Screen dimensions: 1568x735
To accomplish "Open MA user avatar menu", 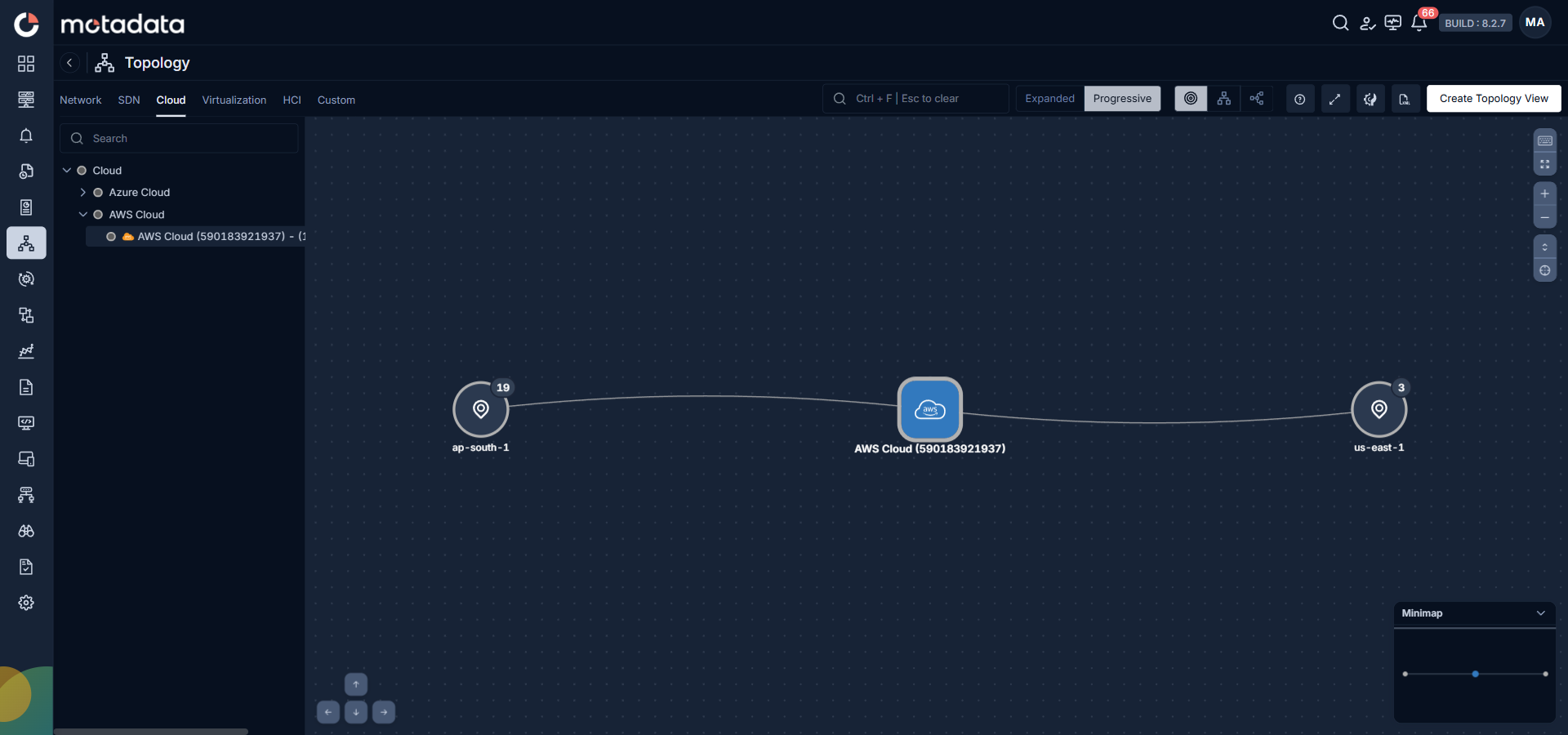I will click(1535, 23).
